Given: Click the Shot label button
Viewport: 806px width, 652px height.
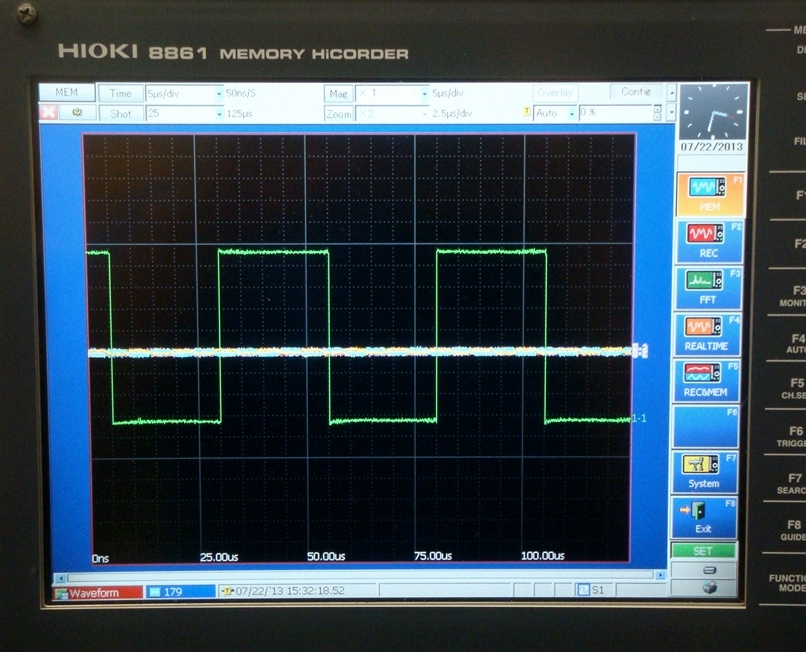Looking at the screenshot, I should 120,114.
